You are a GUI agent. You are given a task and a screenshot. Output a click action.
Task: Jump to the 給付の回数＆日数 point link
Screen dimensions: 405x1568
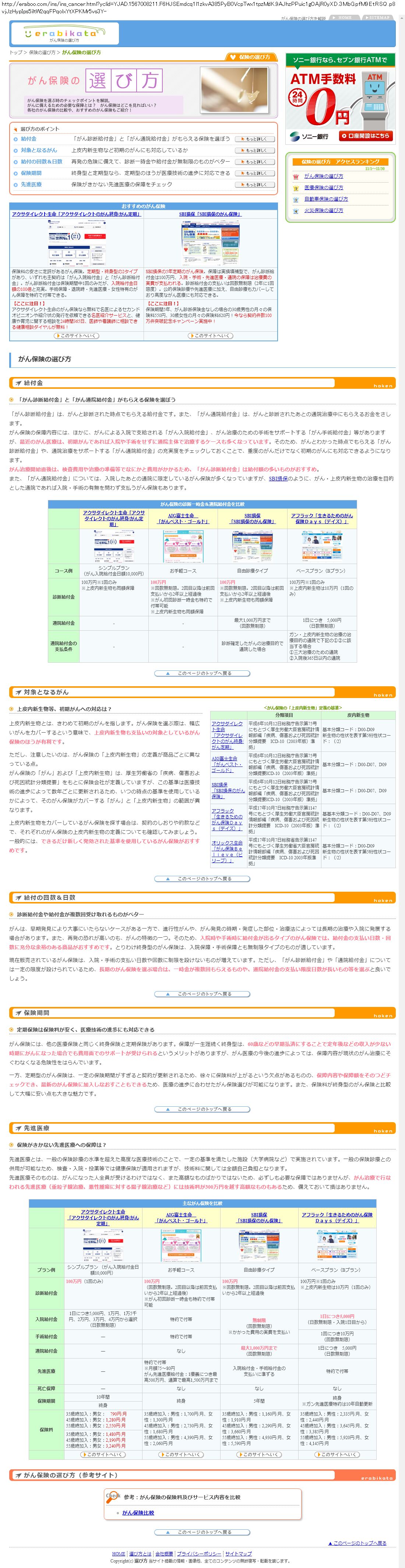pyautogui.click(x=41, y=162)
